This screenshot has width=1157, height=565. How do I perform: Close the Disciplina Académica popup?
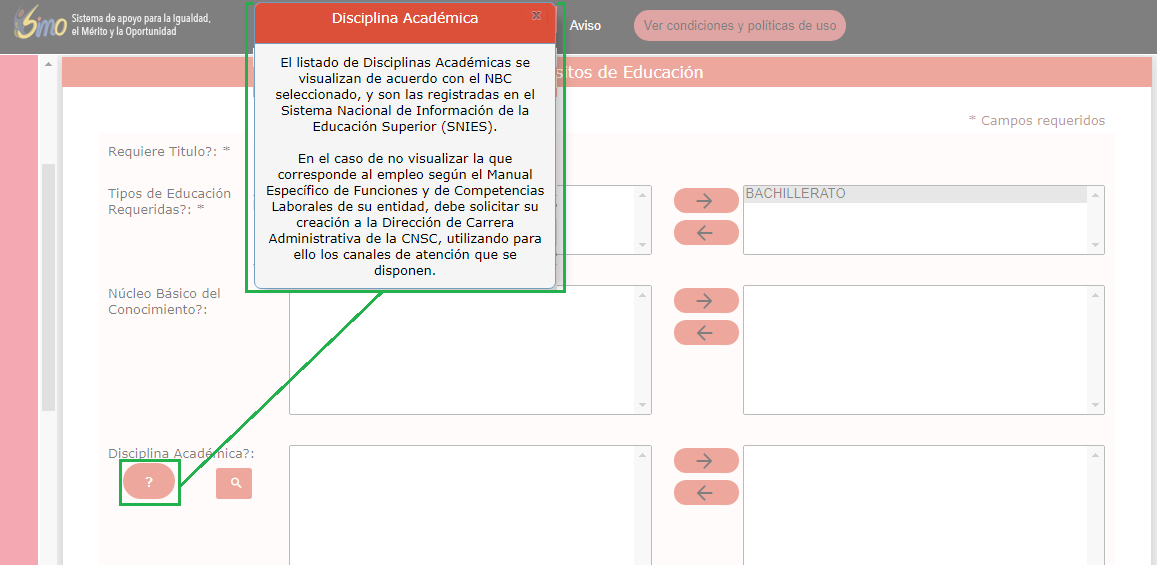click(x=537, y=16)
